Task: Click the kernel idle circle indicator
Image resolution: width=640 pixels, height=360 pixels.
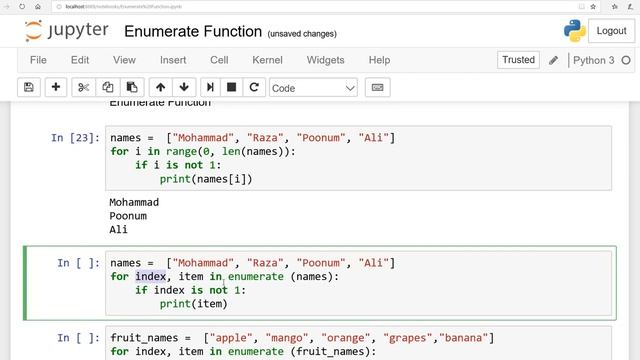Action: [x=626, y=60]
